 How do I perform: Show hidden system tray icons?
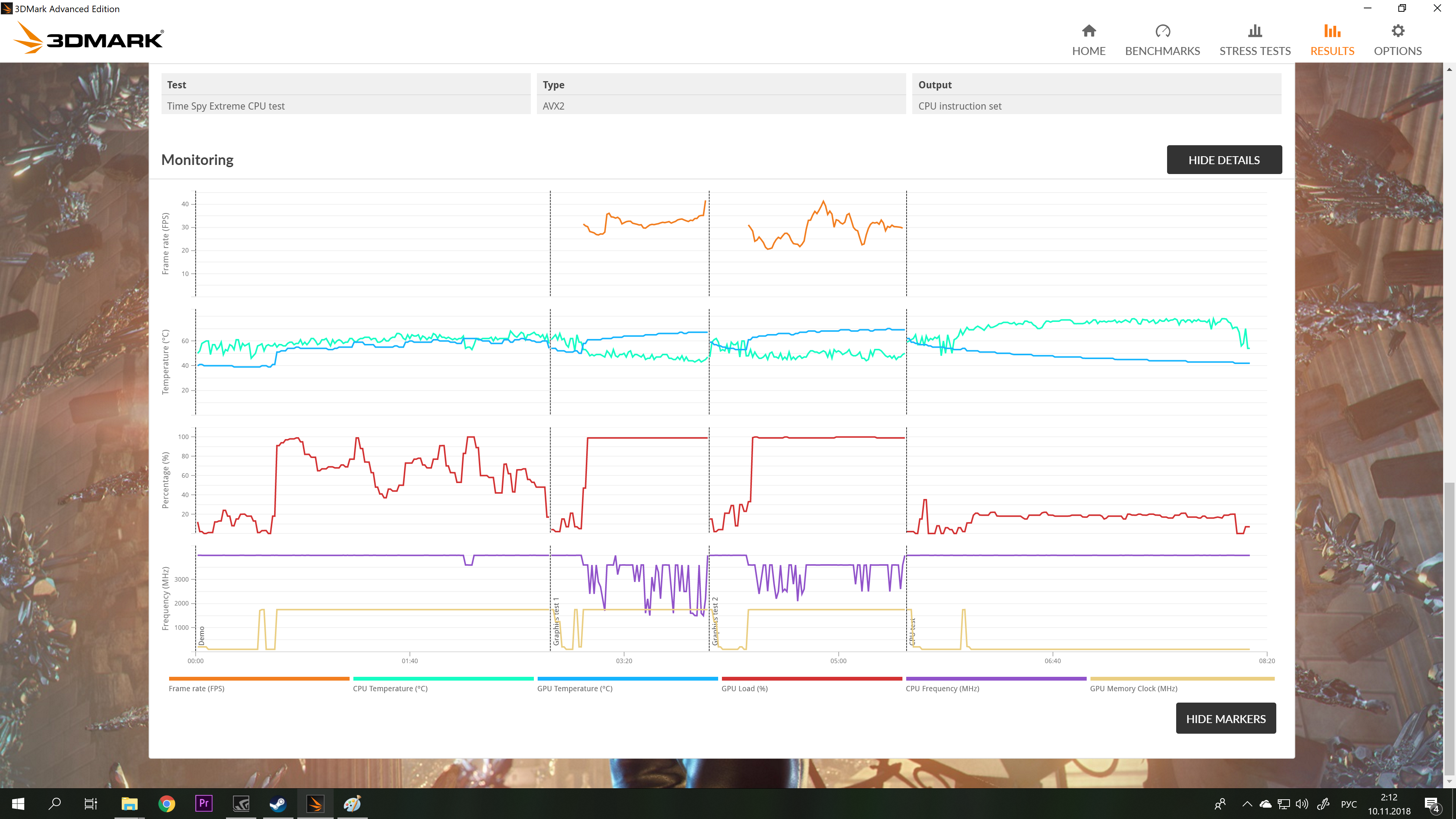1247,803
